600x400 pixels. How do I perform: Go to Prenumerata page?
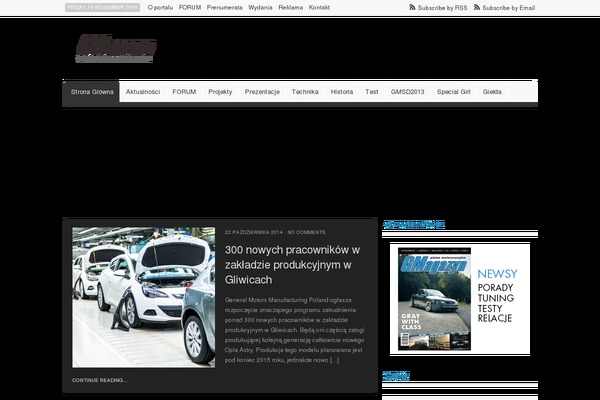pyautogui.click(x=225, y=7)
